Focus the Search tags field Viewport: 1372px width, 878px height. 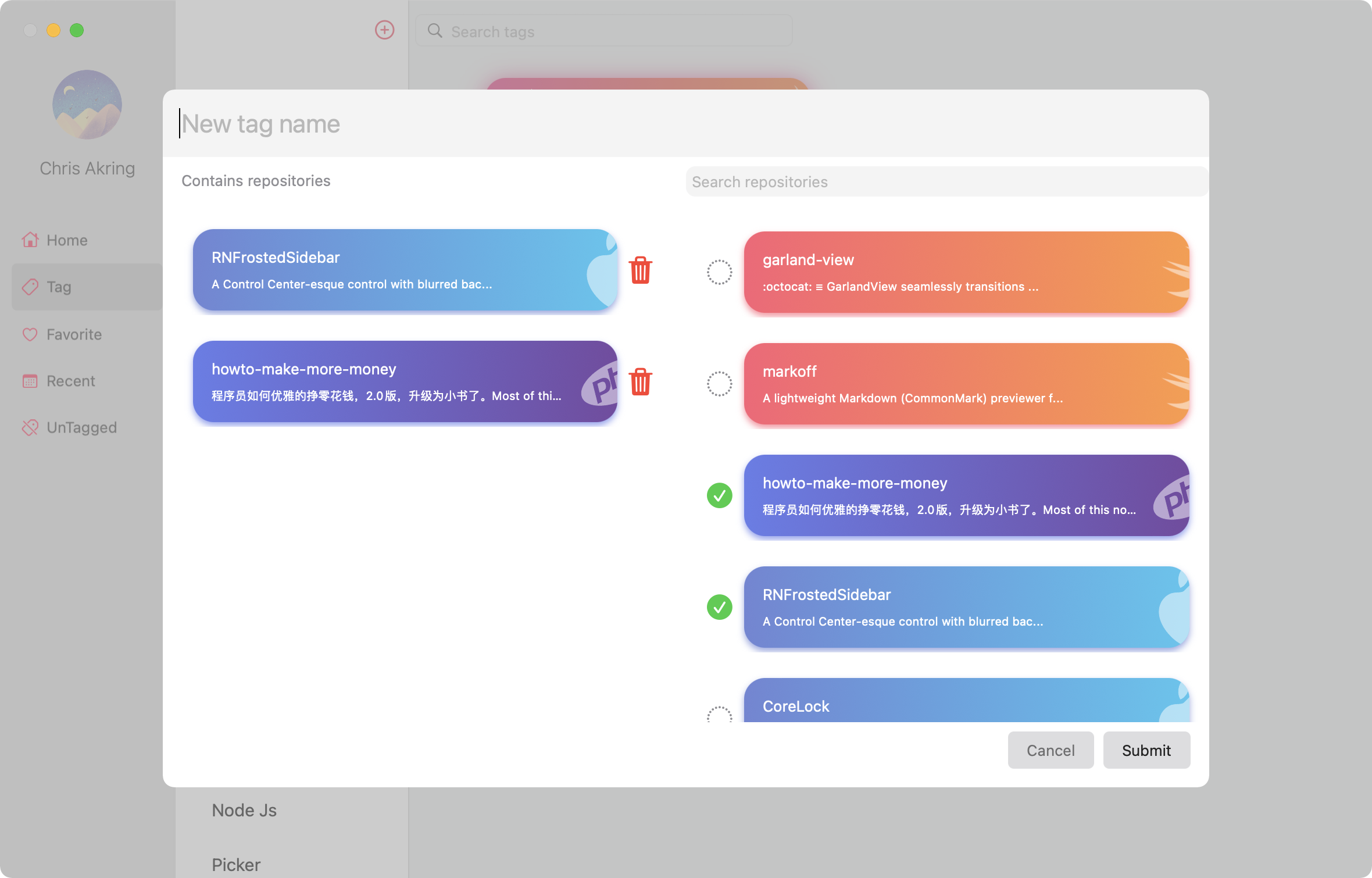pos(604,31)
